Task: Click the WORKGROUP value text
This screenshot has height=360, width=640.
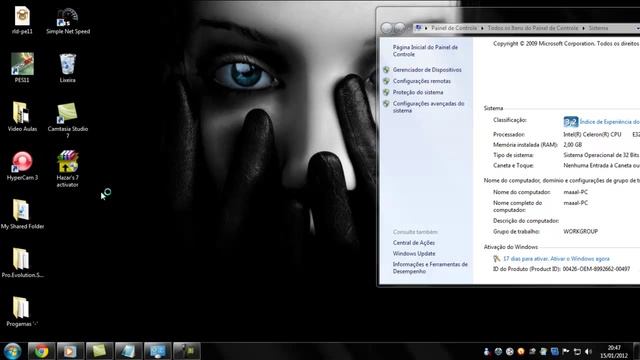Action: point(580,231)
